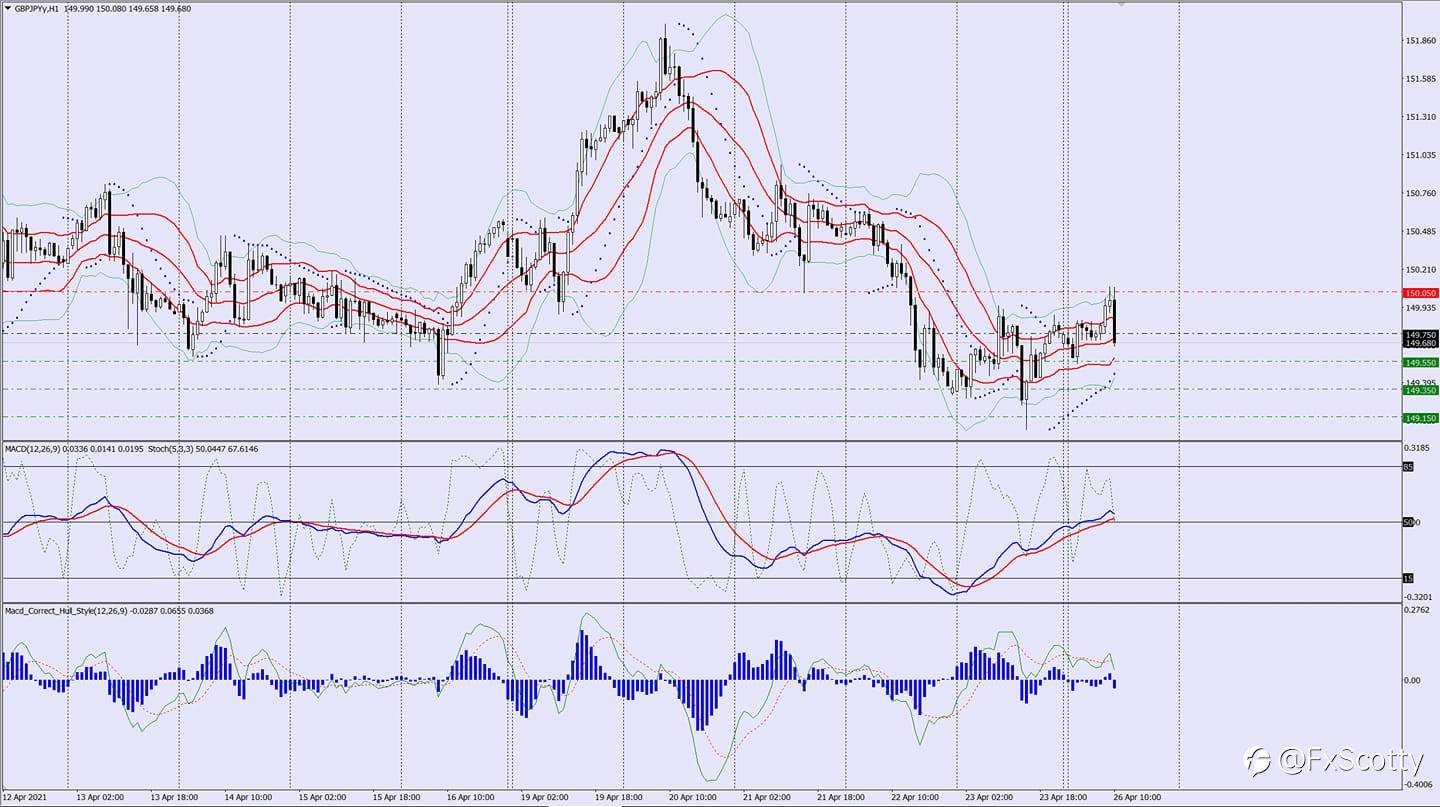This screenshot has width=1440, height=807.
Task: Click the 150.485 price axis value
Action: tap(1421, 231)
